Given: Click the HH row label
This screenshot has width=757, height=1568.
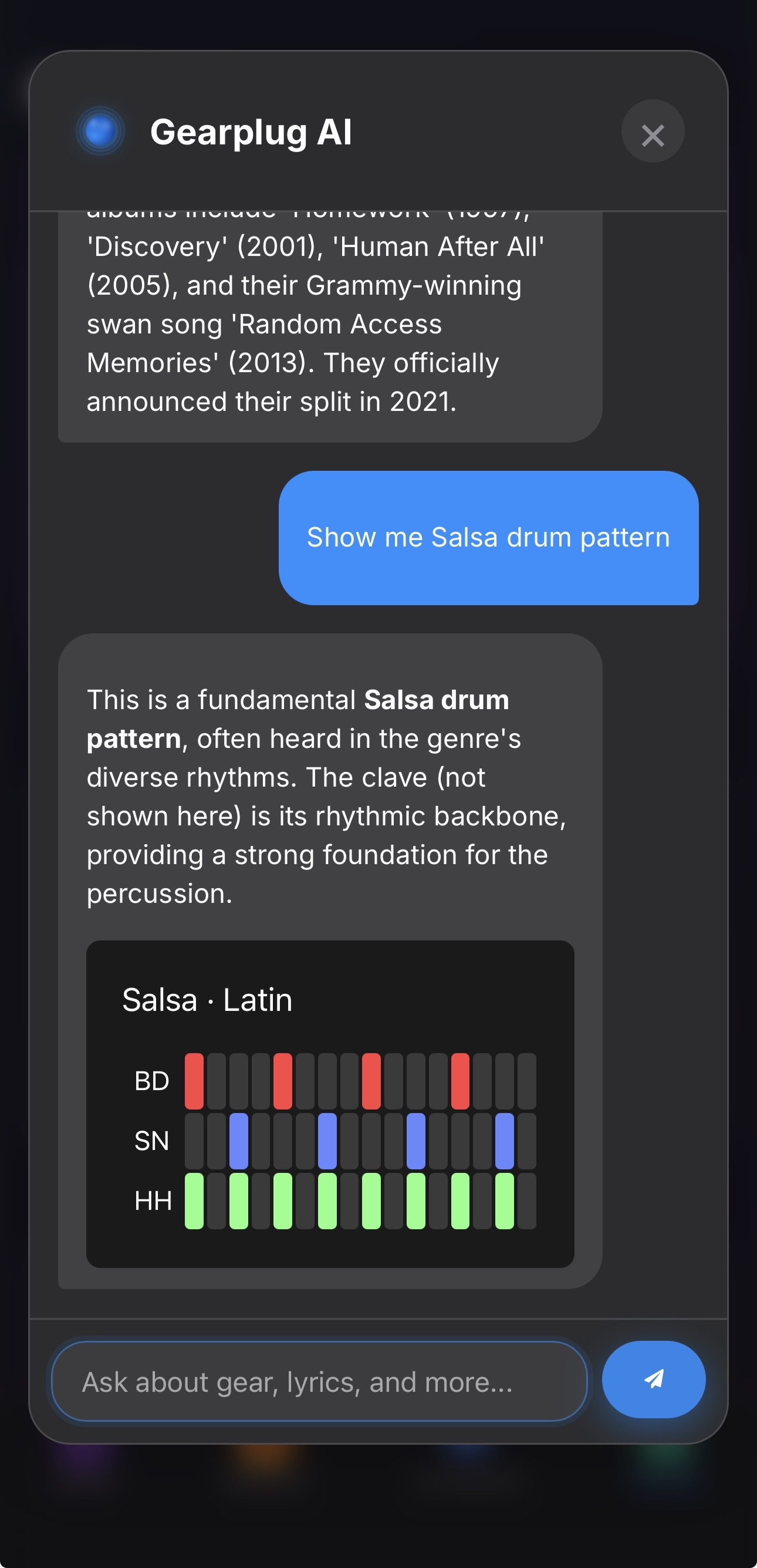Looking at the screenshot, I should 153,1199.
